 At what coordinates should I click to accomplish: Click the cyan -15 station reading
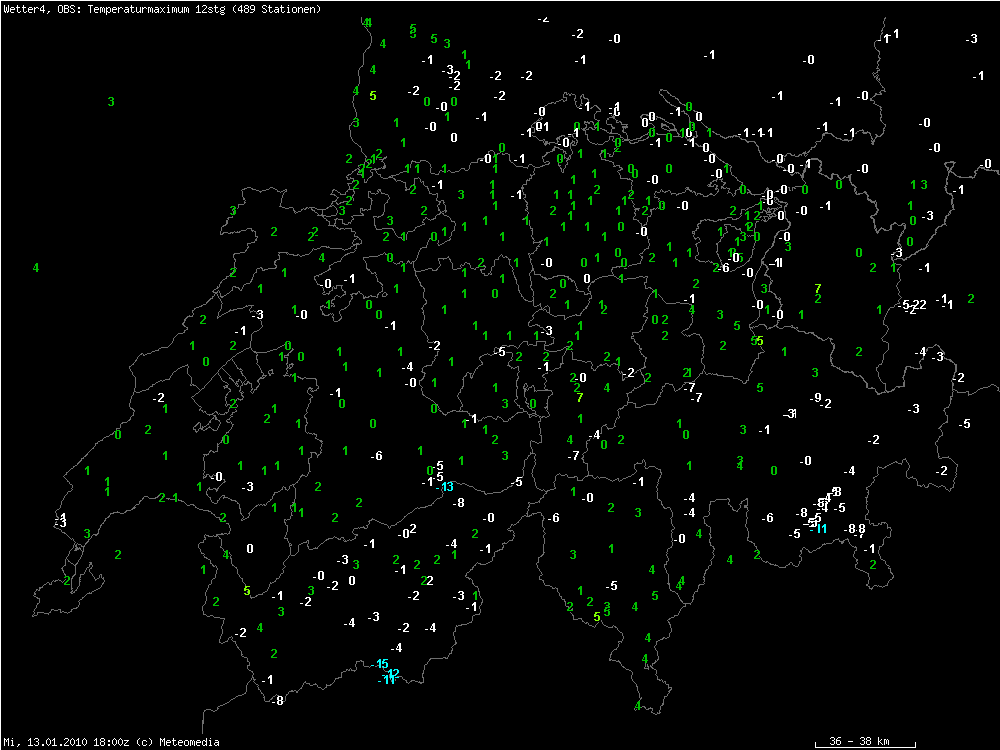point(381,664)
